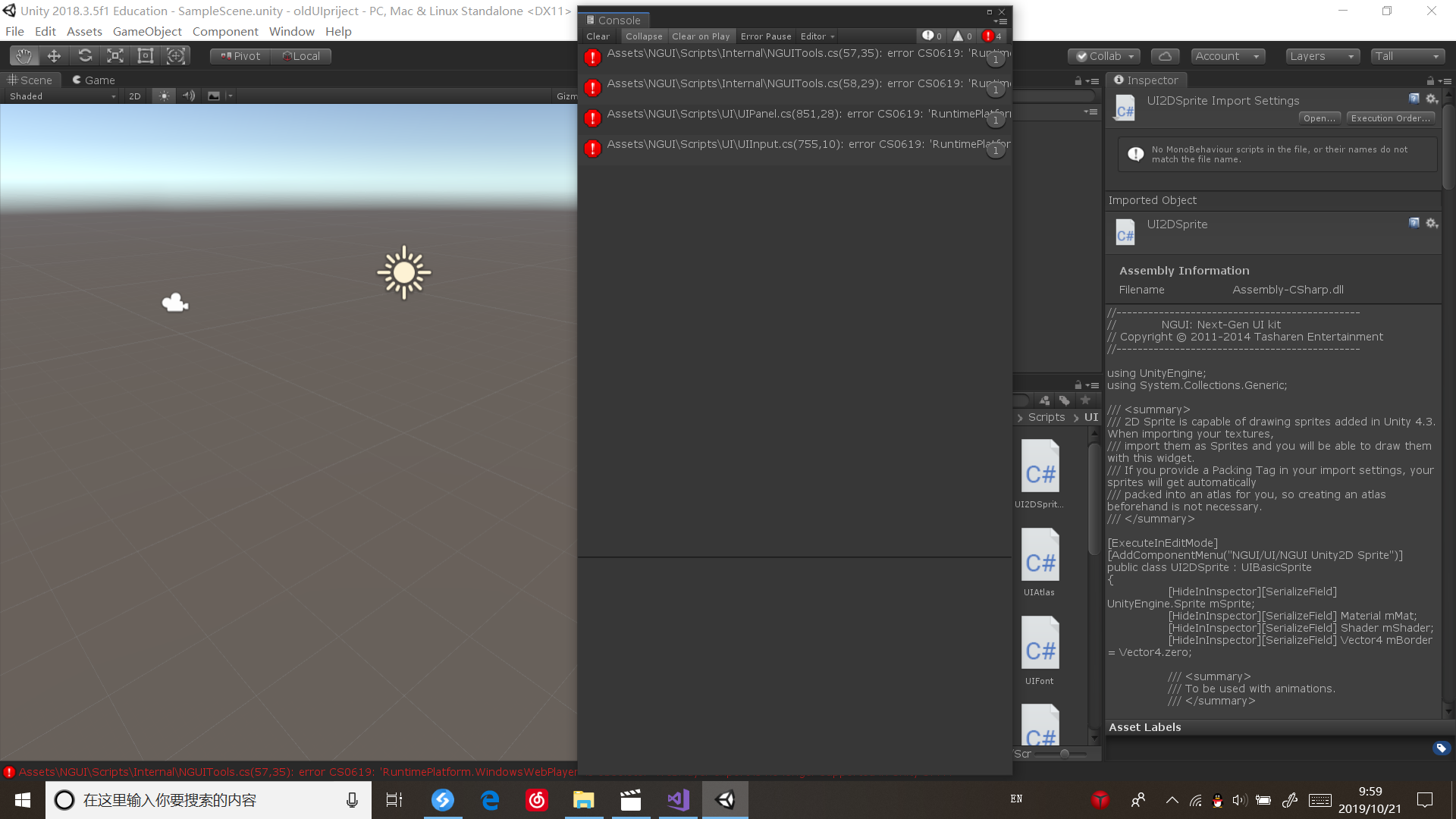
Task: Select the Hand tool in toolbar
Action: (x=24, y=55)
